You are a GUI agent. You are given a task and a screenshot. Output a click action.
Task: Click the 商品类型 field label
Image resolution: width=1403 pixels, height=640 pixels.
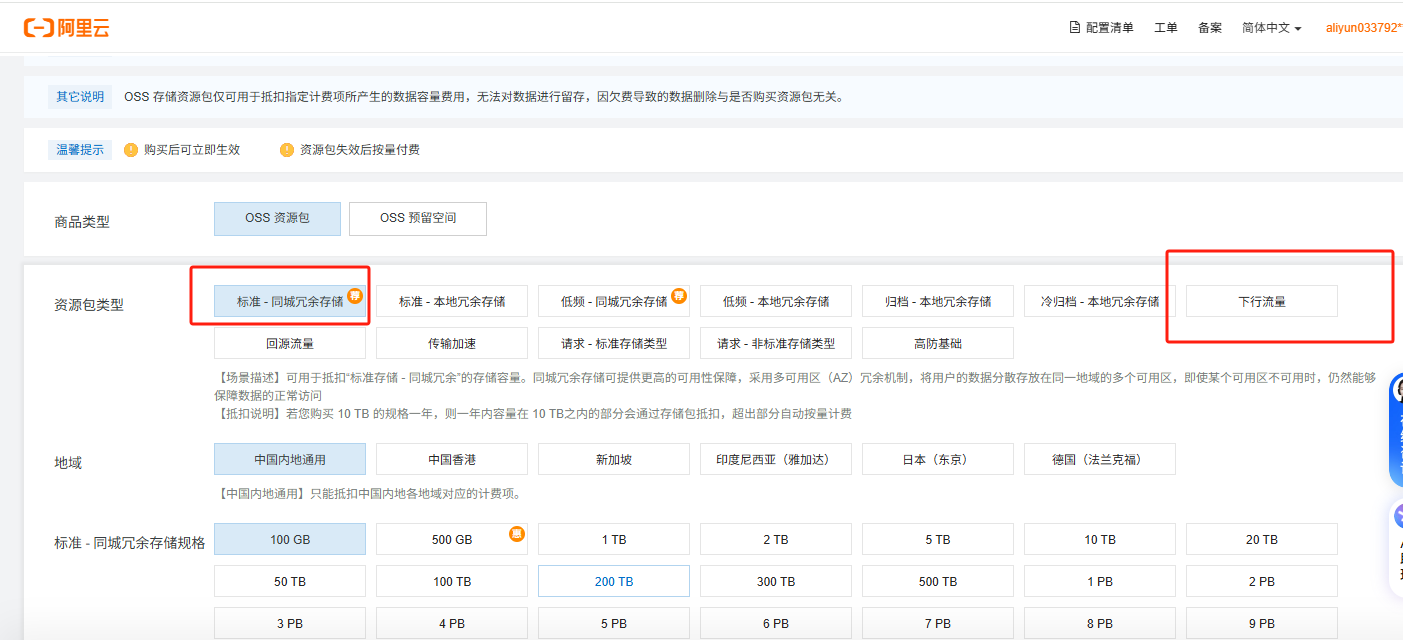pyautogui.click(x=82, y=222)
